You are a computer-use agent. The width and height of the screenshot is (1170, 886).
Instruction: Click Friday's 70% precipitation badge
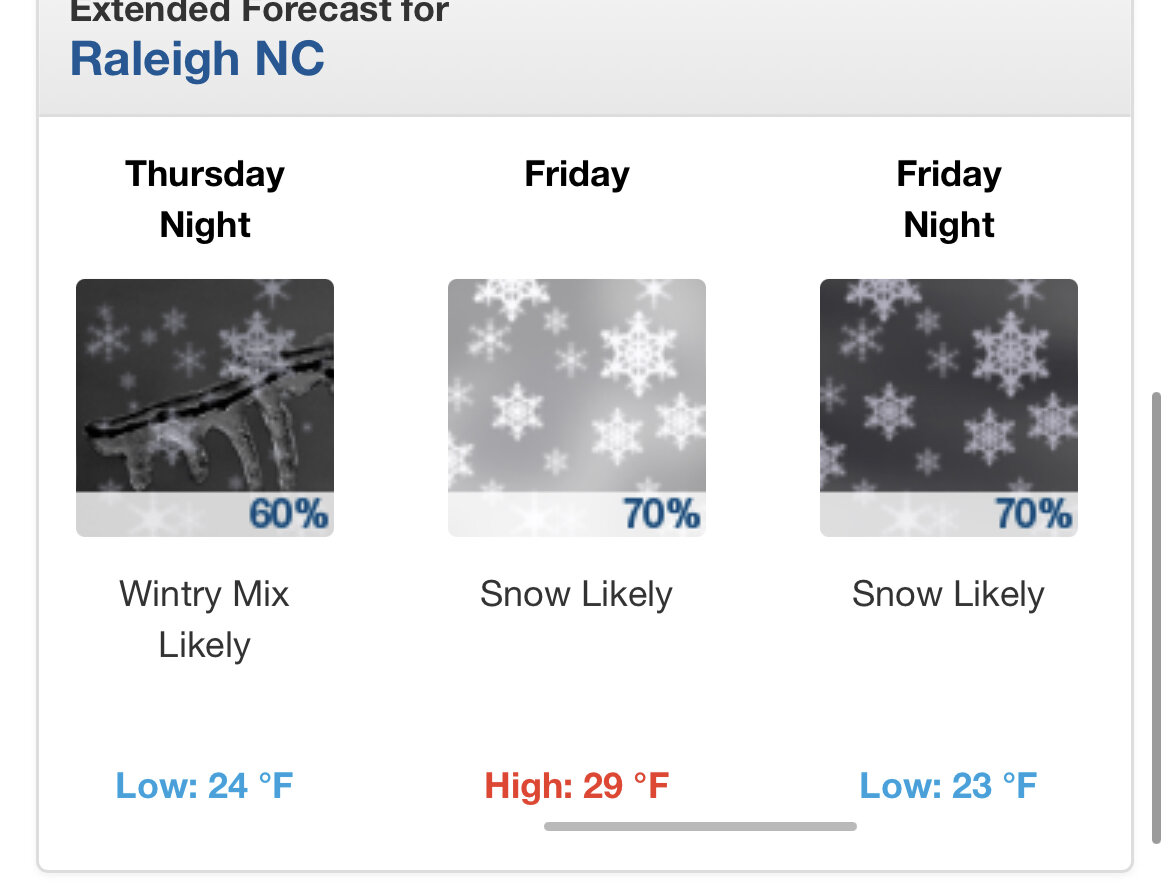click(x=661, y=514)
